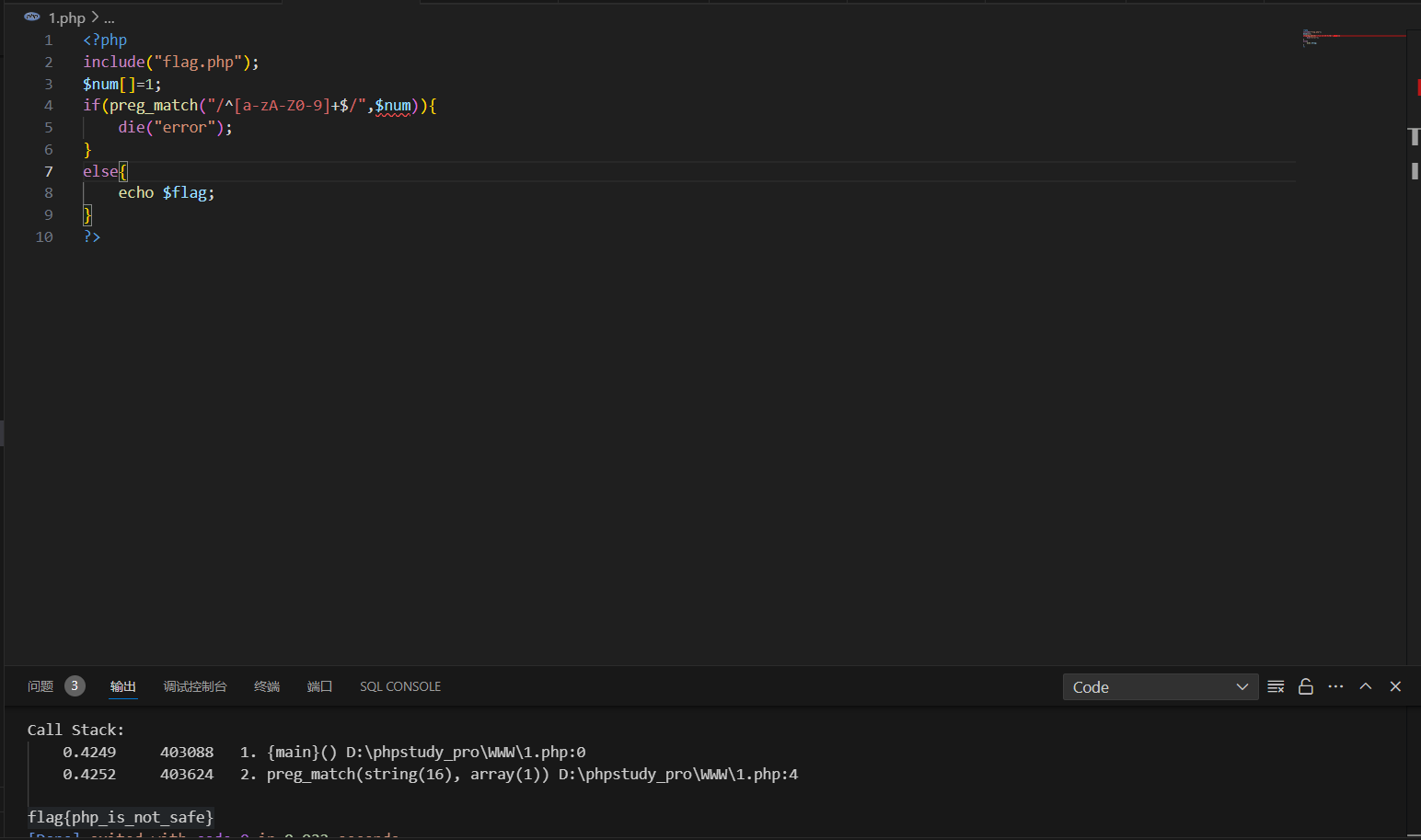Toggle the output auto-scroll lock
Screen dimensions: 1421x840
coord(1305,687)
